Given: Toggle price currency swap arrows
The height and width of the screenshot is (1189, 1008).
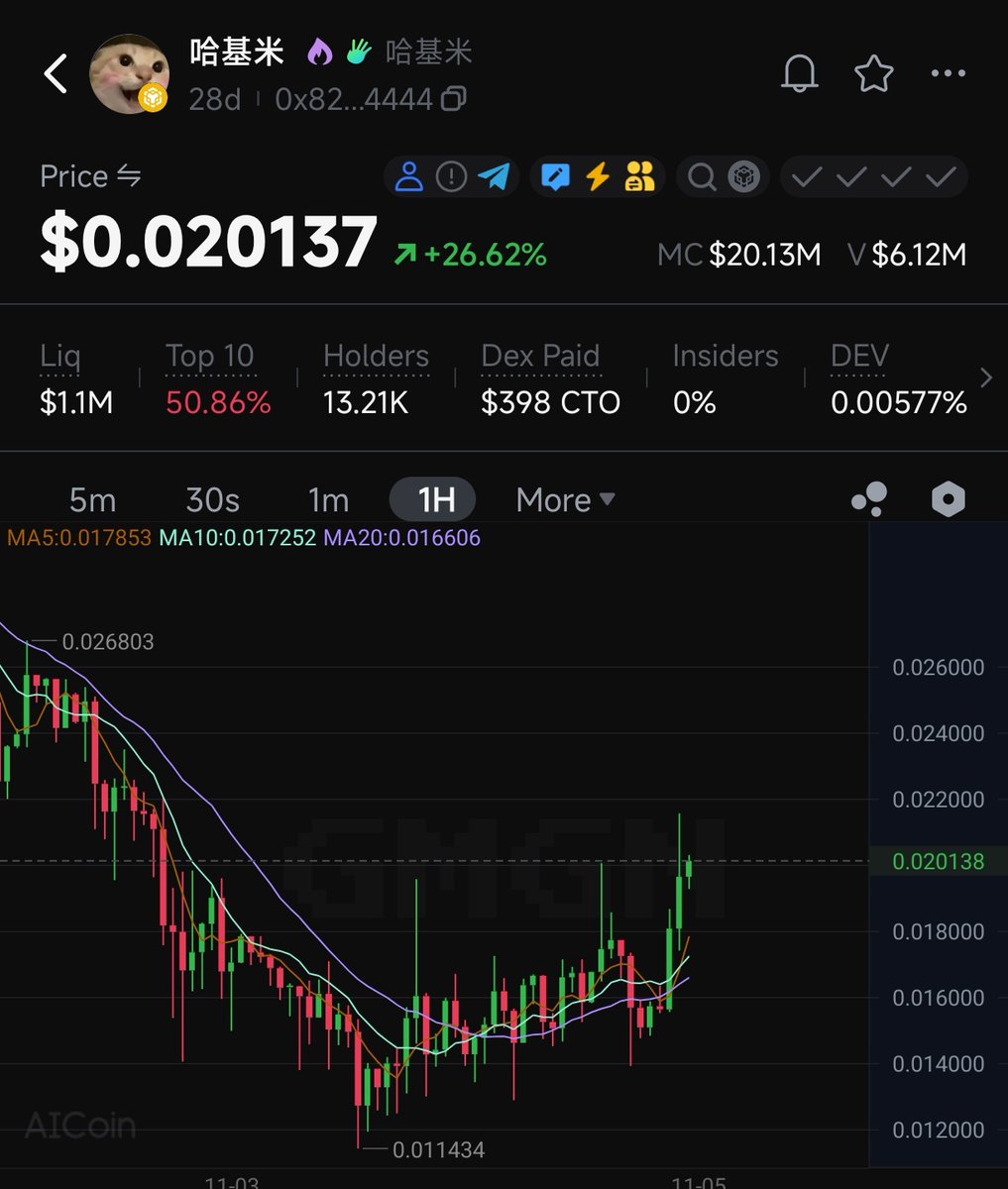Looking at the screenshot, I should [x=130, y=176].
